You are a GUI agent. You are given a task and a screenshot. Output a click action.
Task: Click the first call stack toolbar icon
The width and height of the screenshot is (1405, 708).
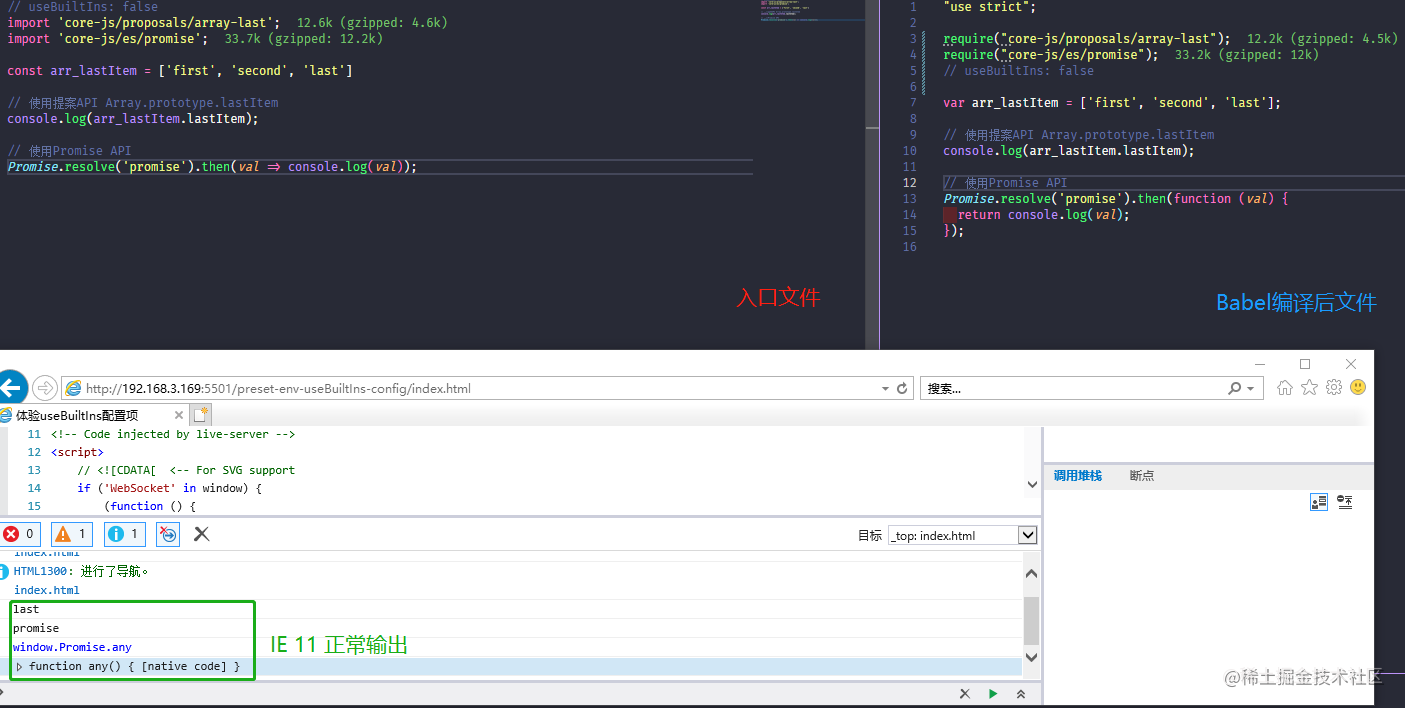pyautogui.click(x=1319, y=502)
